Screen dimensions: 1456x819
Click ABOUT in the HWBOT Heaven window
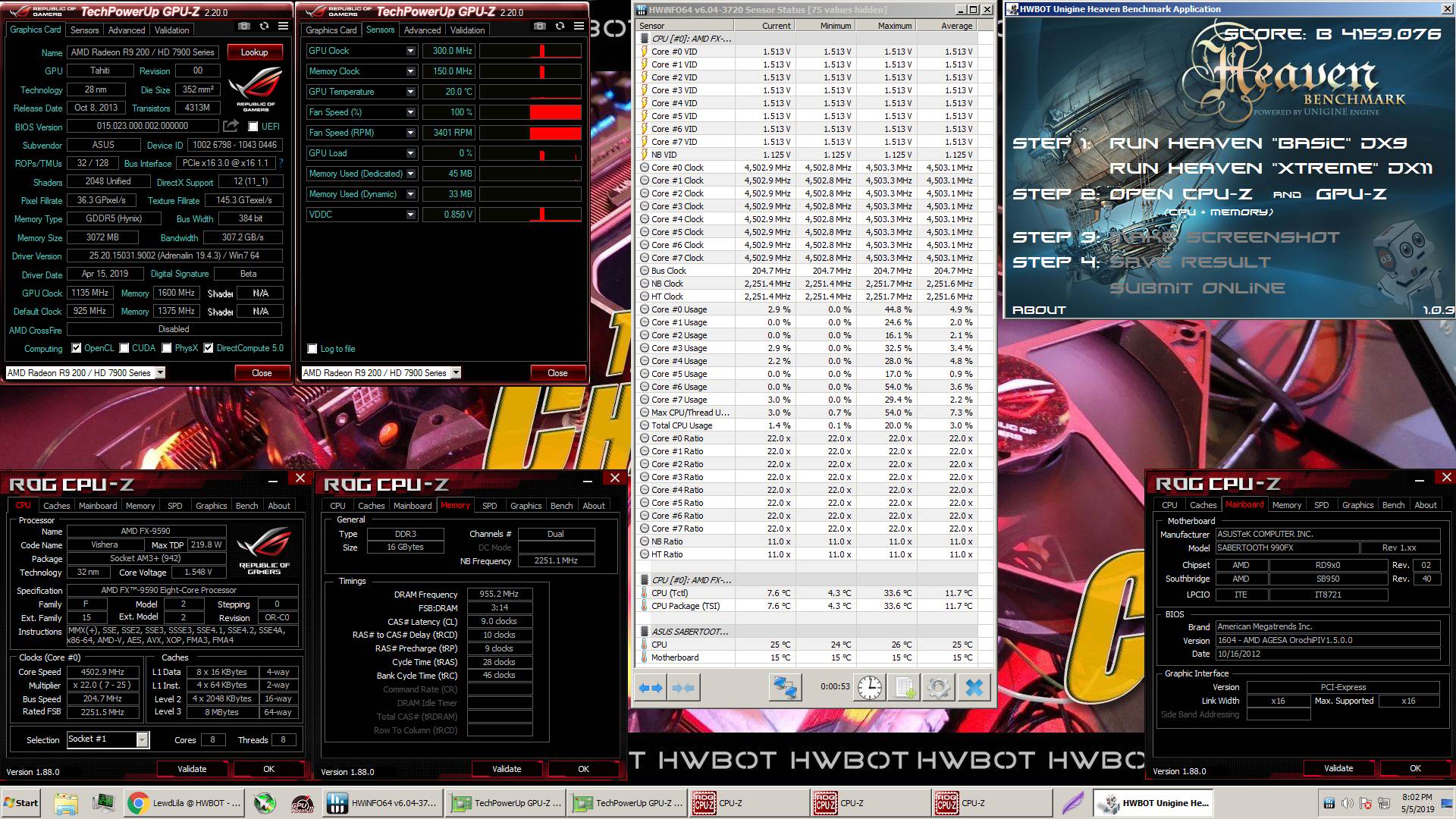(1039, 310)
